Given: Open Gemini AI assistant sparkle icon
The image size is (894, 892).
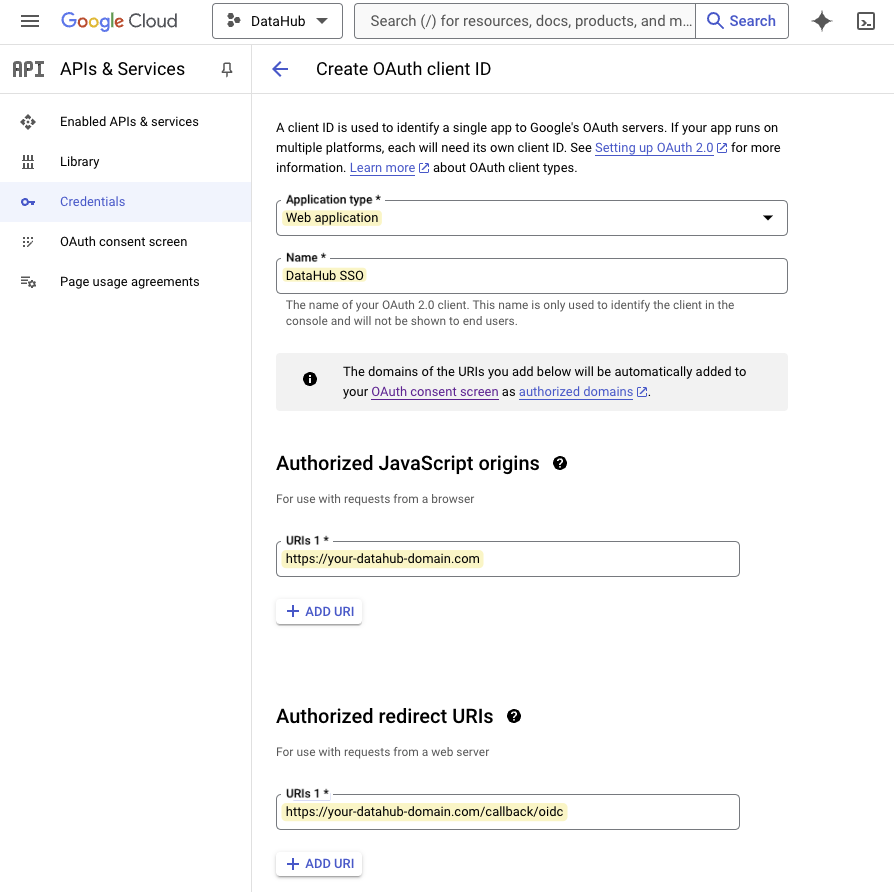Looking at the screenshot, I should pos(822,21).
